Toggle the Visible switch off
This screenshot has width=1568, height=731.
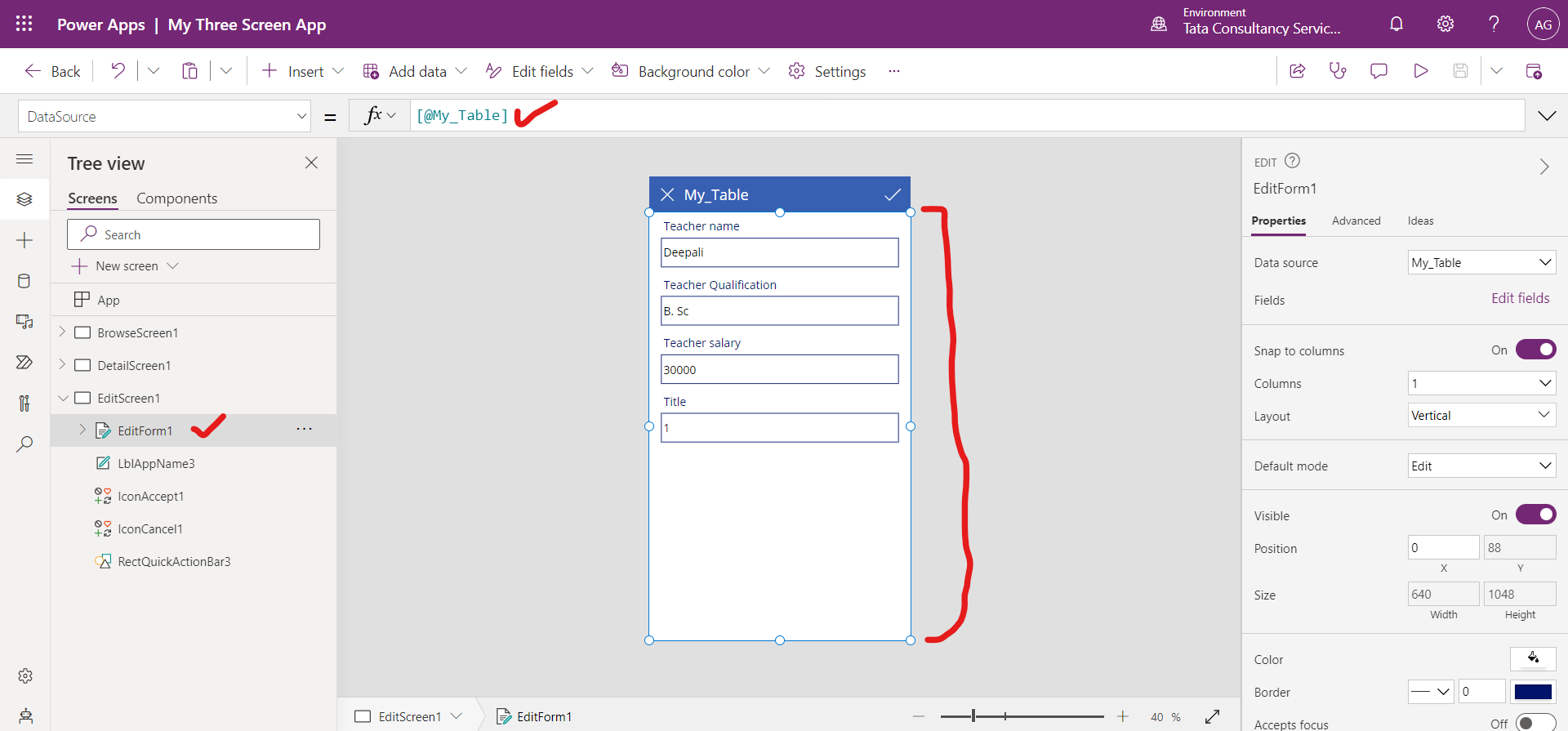pos(1535,515)
